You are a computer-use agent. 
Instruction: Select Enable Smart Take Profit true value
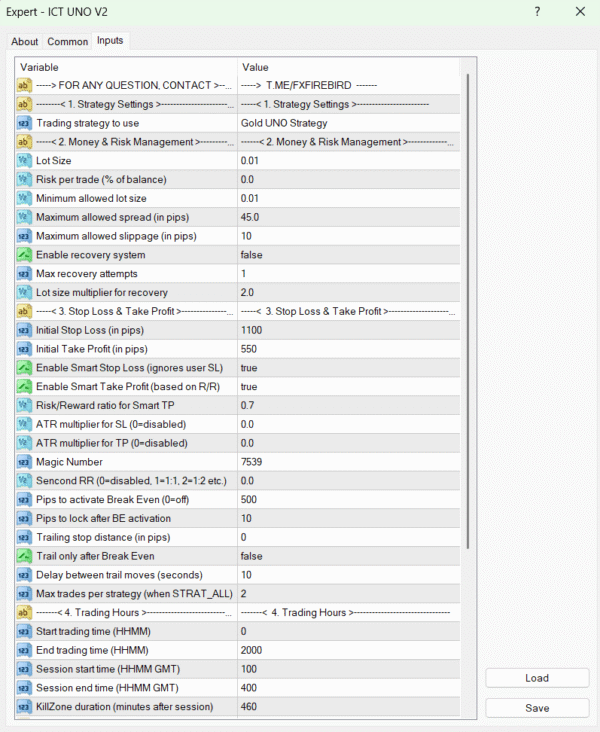click(x=249, y=387)
